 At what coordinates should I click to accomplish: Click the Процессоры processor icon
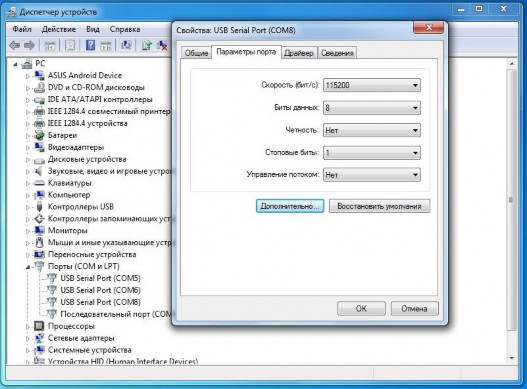39,326
